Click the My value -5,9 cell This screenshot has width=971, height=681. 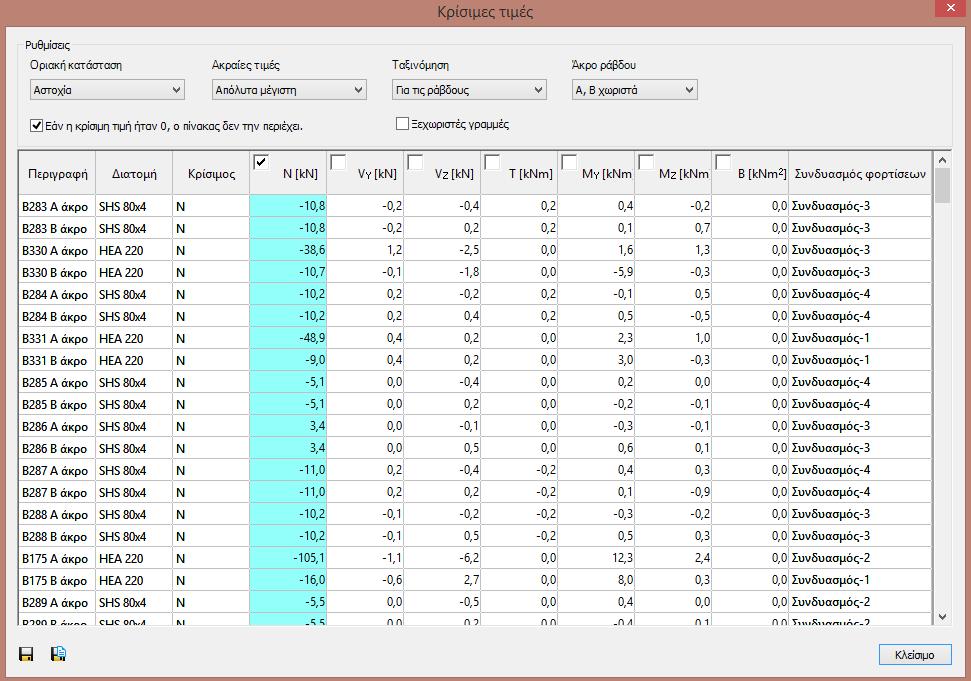click(596, 272)
